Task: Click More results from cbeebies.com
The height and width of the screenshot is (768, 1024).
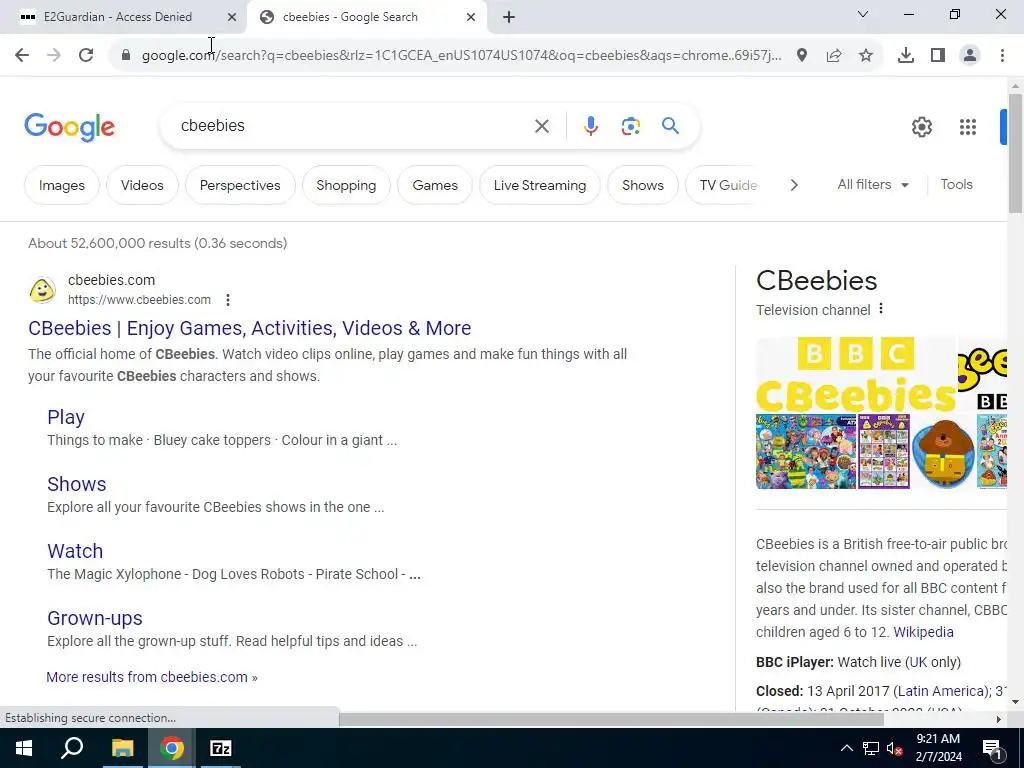Action: 152,677
